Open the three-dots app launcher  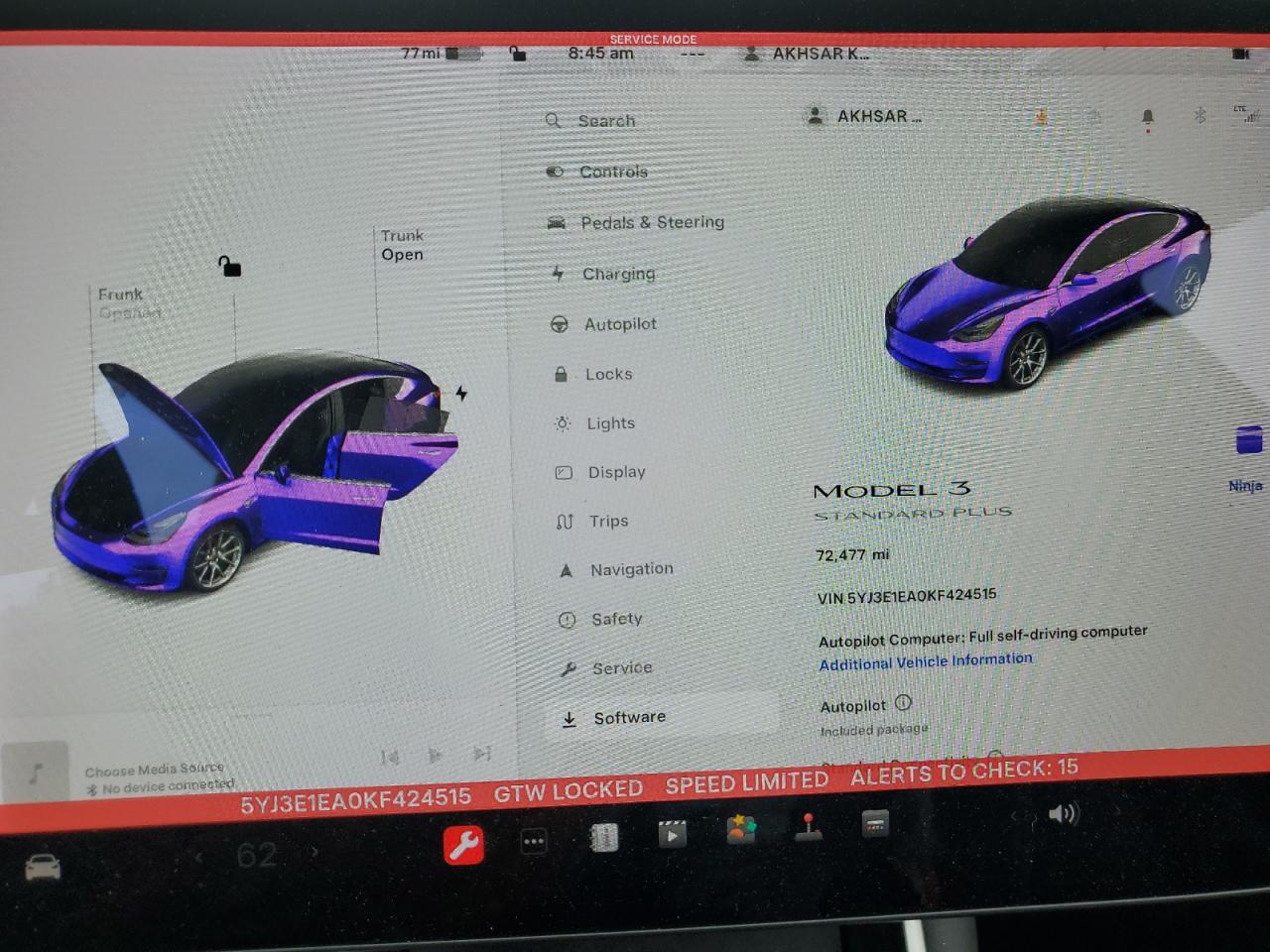[x=534, y=842]
